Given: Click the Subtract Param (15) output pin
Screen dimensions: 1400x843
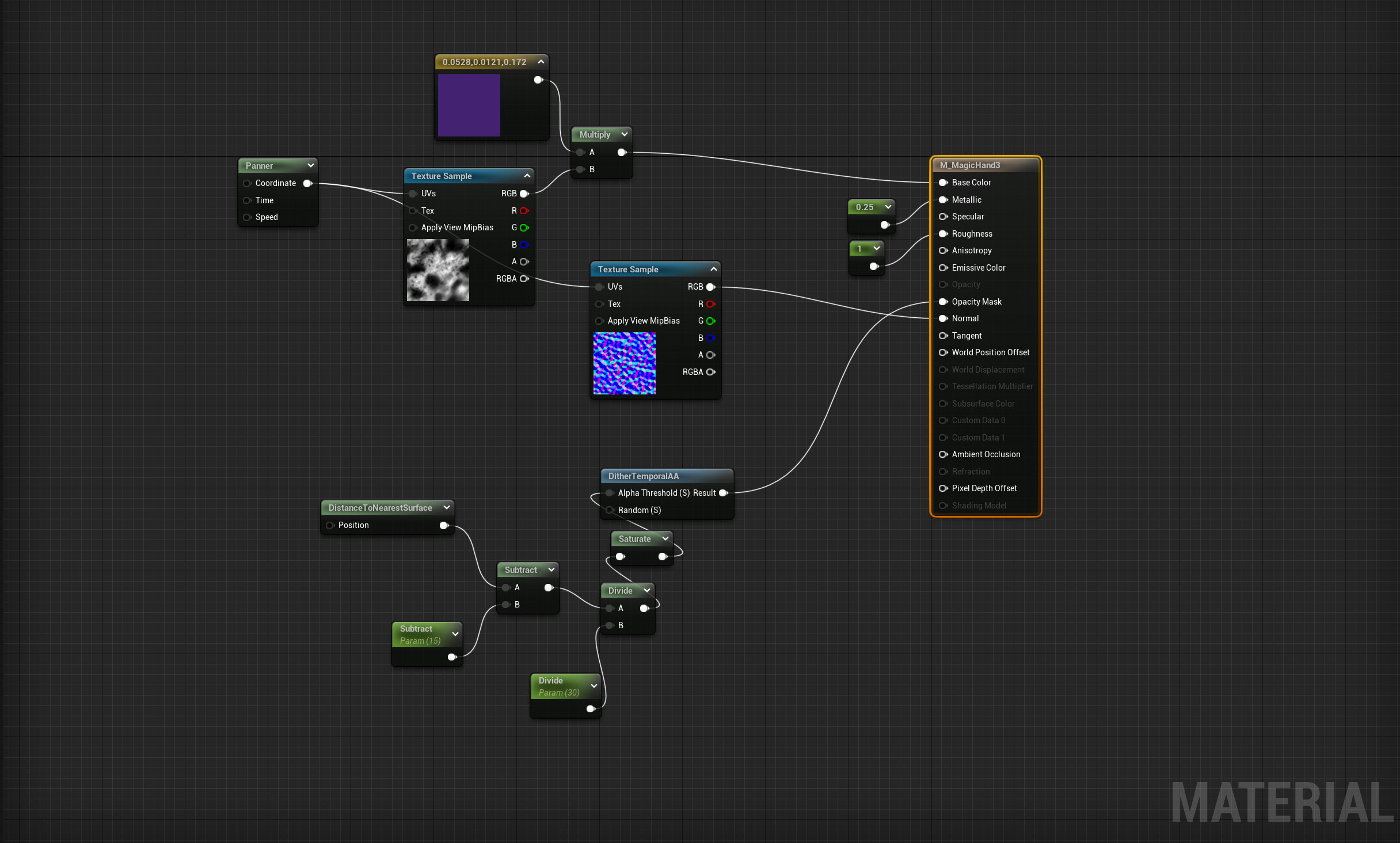Looking at the screenshot, I should tap(452, 657).
